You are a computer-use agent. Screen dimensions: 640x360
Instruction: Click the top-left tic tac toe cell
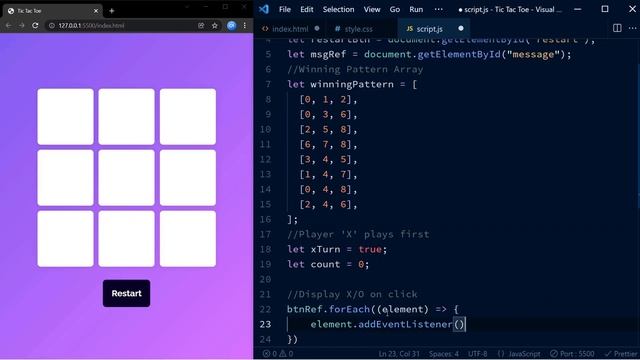click(65, 116)
